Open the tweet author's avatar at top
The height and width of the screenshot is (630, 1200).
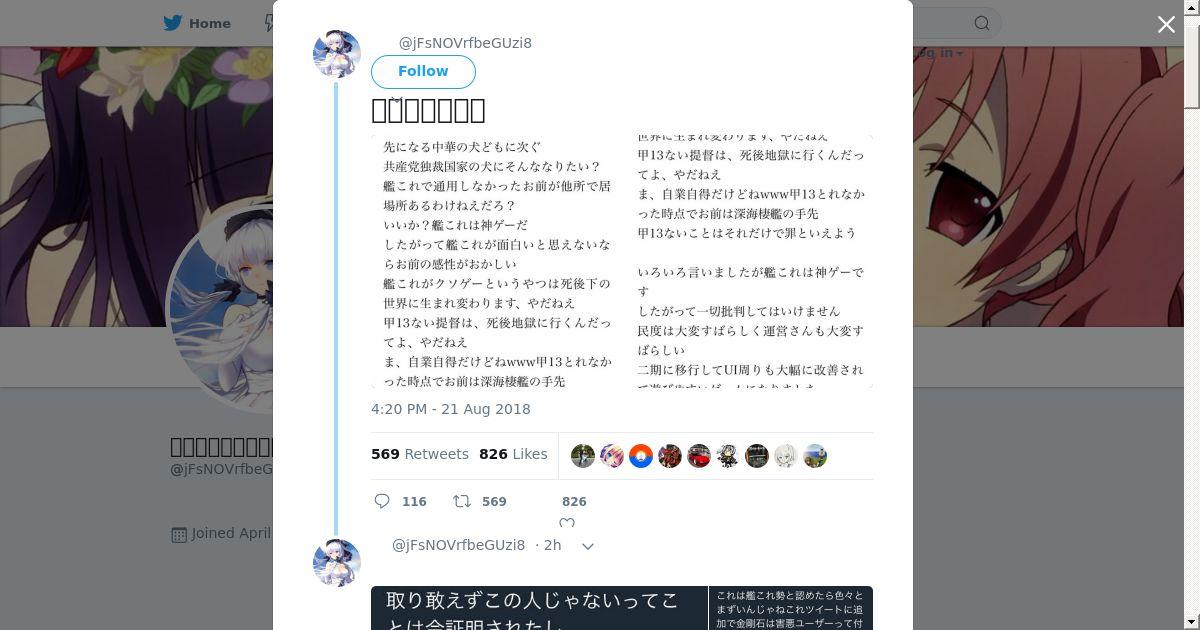[337, 54]
